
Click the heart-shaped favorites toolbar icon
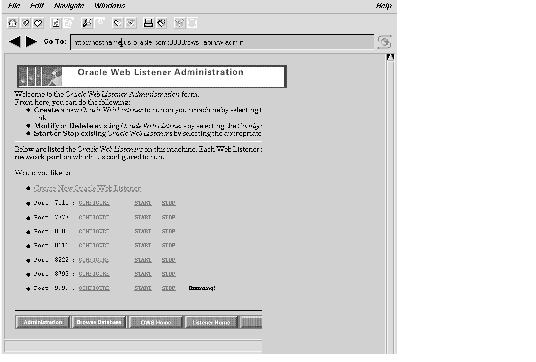click(38, 23)
